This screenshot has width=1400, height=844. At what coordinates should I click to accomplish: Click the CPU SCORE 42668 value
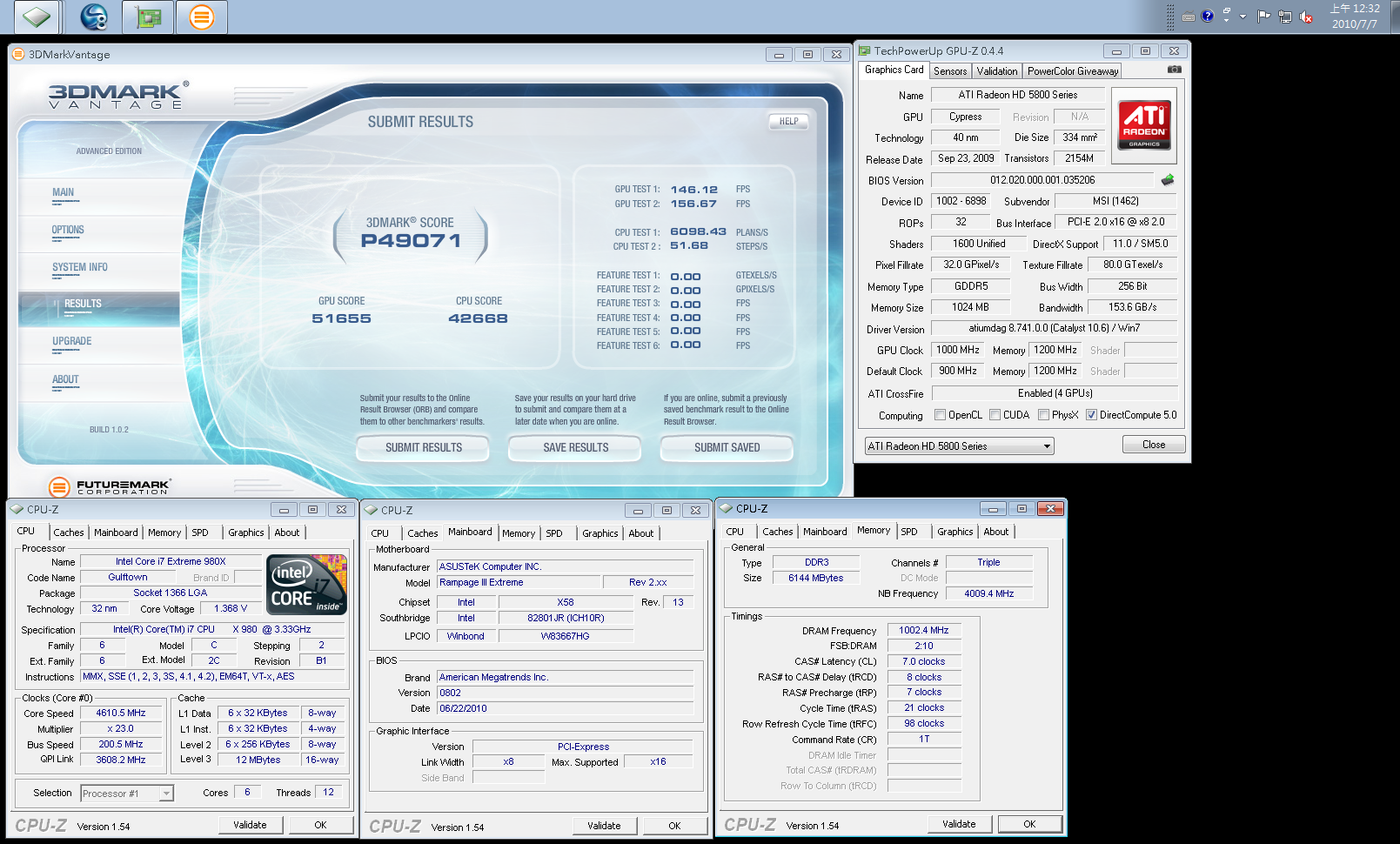tap(479, 318)
